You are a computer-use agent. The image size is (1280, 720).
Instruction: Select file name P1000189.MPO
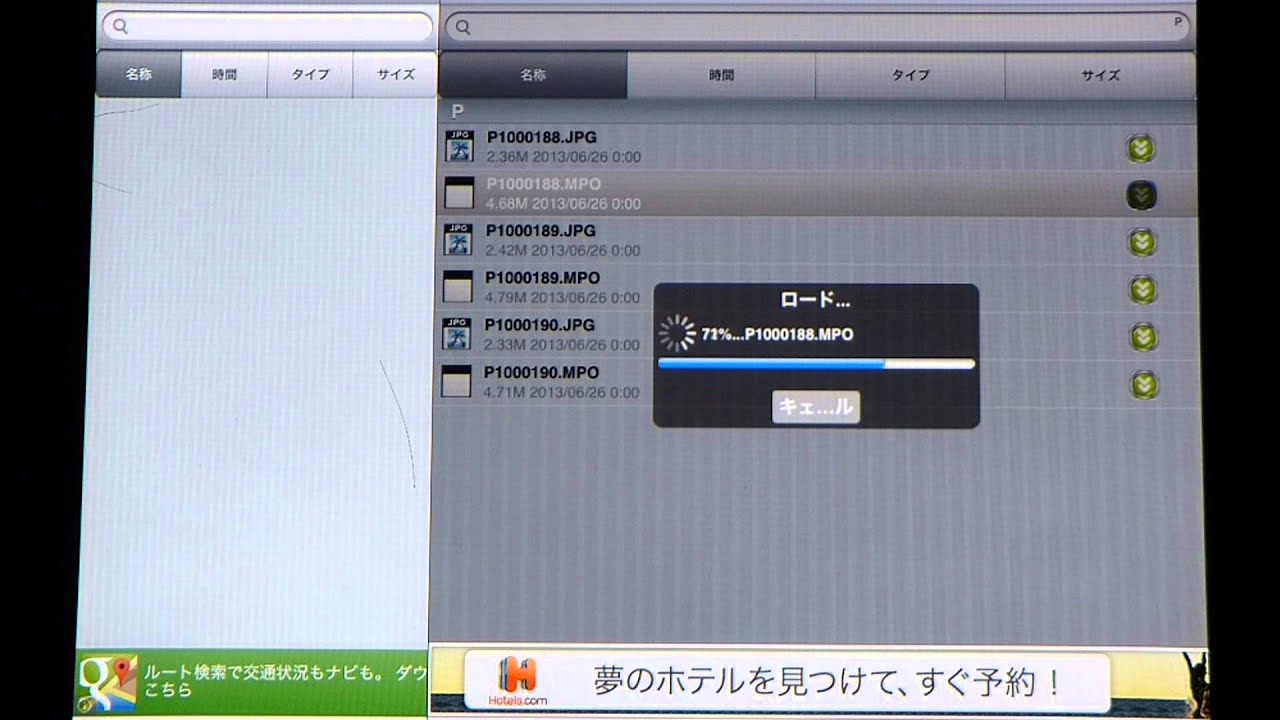coord(542,278)
